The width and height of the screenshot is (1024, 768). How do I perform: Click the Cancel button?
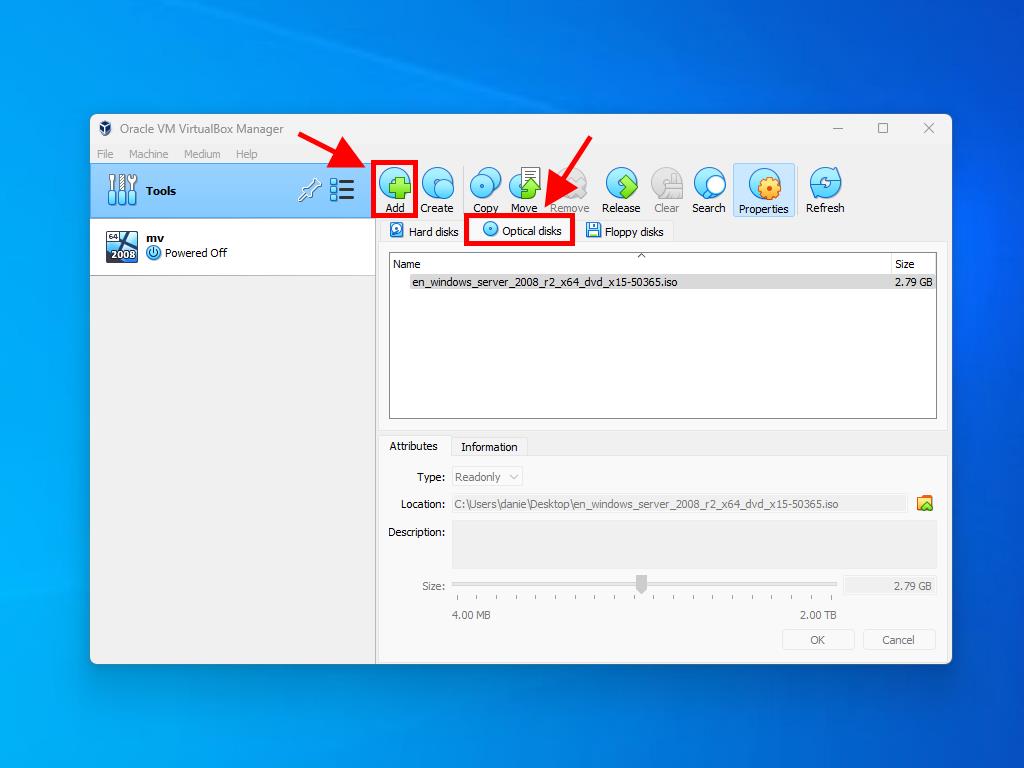pos(899,640)
